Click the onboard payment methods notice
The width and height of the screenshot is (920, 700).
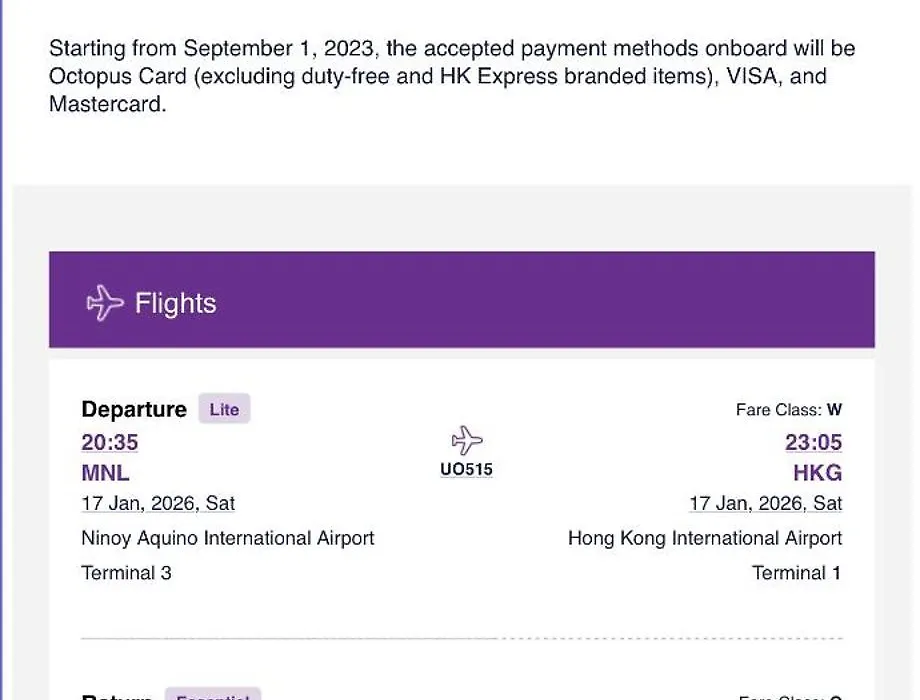pos(452,76)
